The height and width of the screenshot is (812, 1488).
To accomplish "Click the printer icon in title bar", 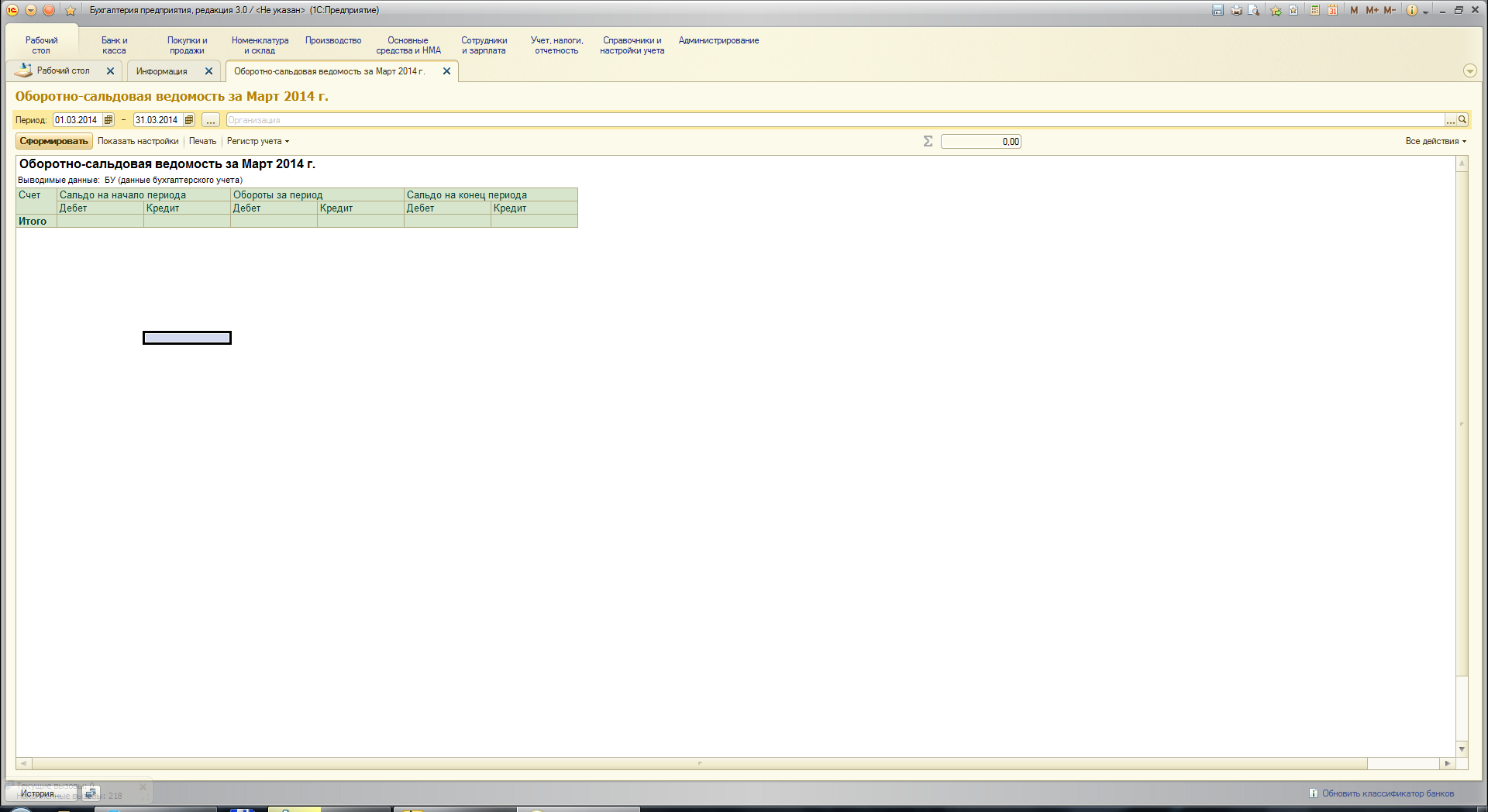I will (x=1236, y=10).
